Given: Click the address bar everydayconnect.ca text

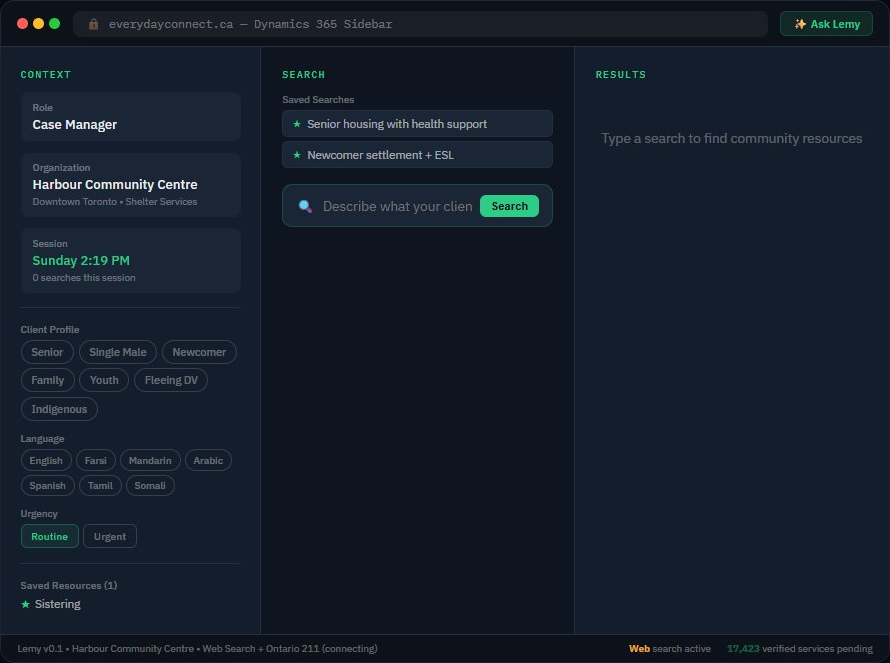Looking at the screenshot, I should pos(250,24).
